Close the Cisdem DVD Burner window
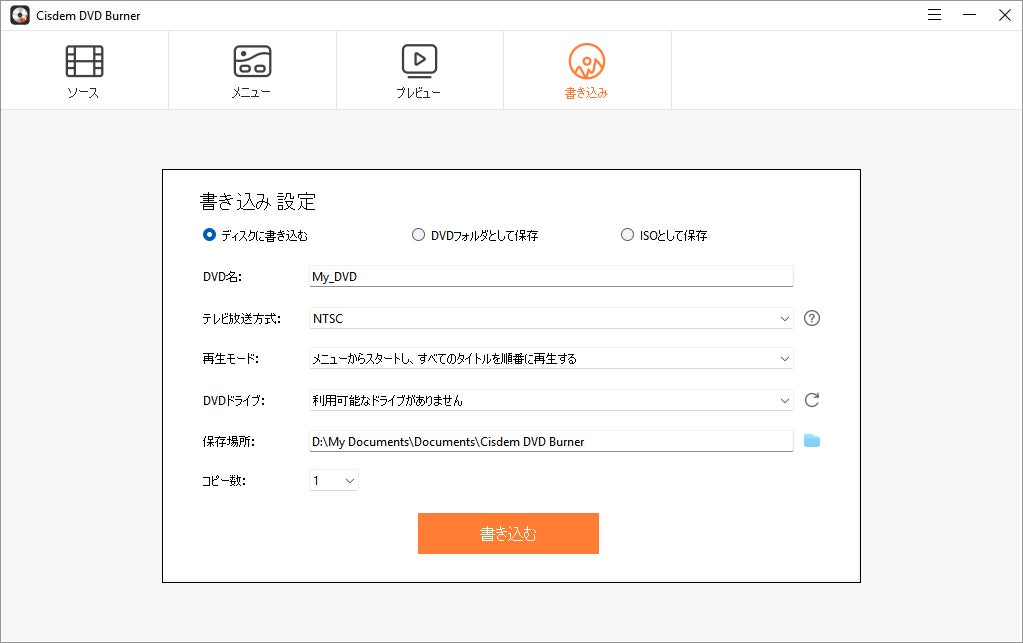This screenshot has height=643, width=1023. [1005, 15]
